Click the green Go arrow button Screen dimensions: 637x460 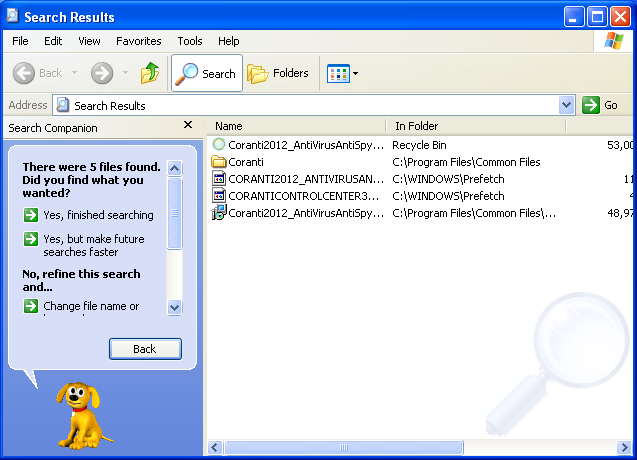click(590, 105)
